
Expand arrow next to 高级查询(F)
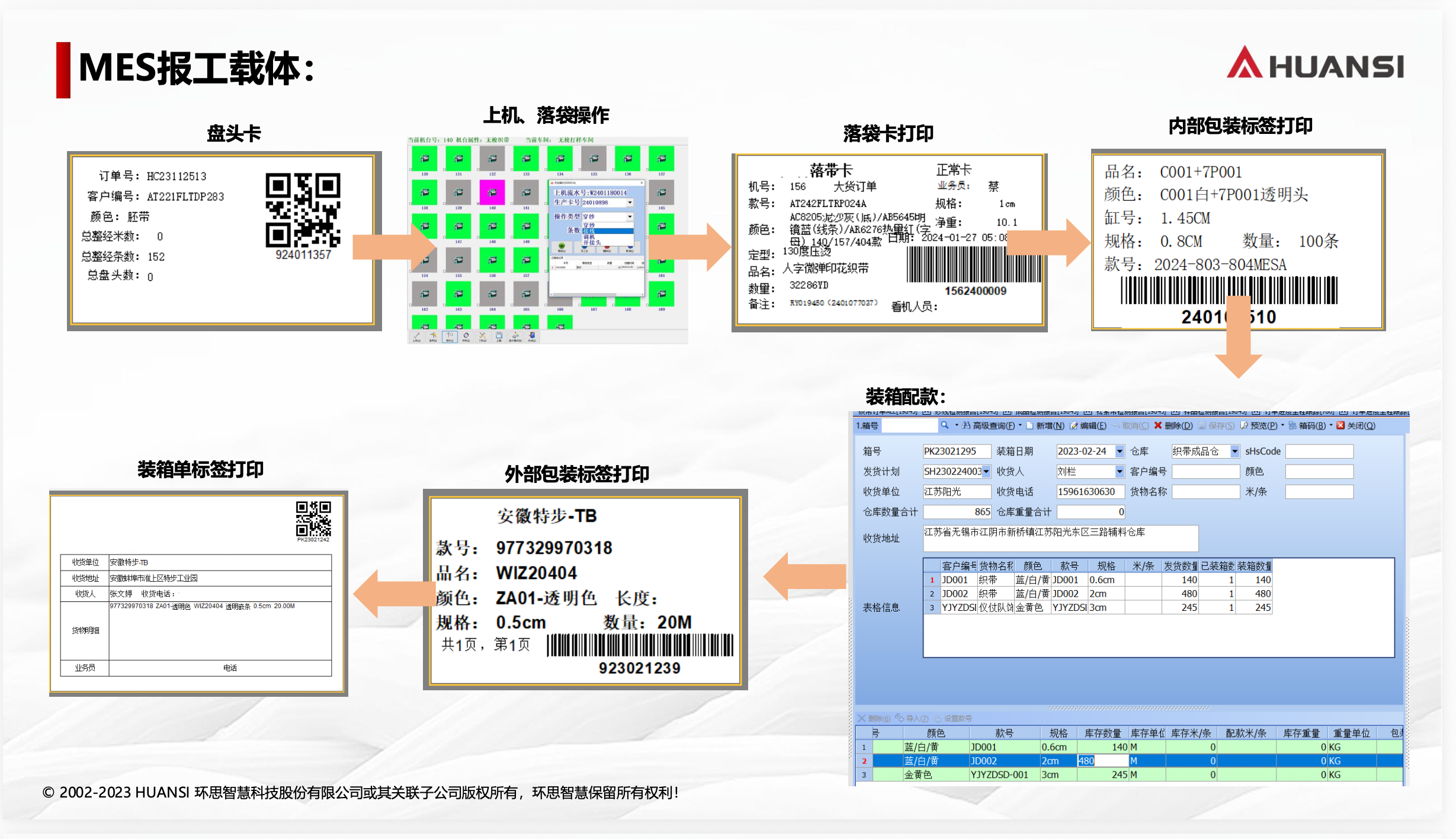click(1020, 425)
